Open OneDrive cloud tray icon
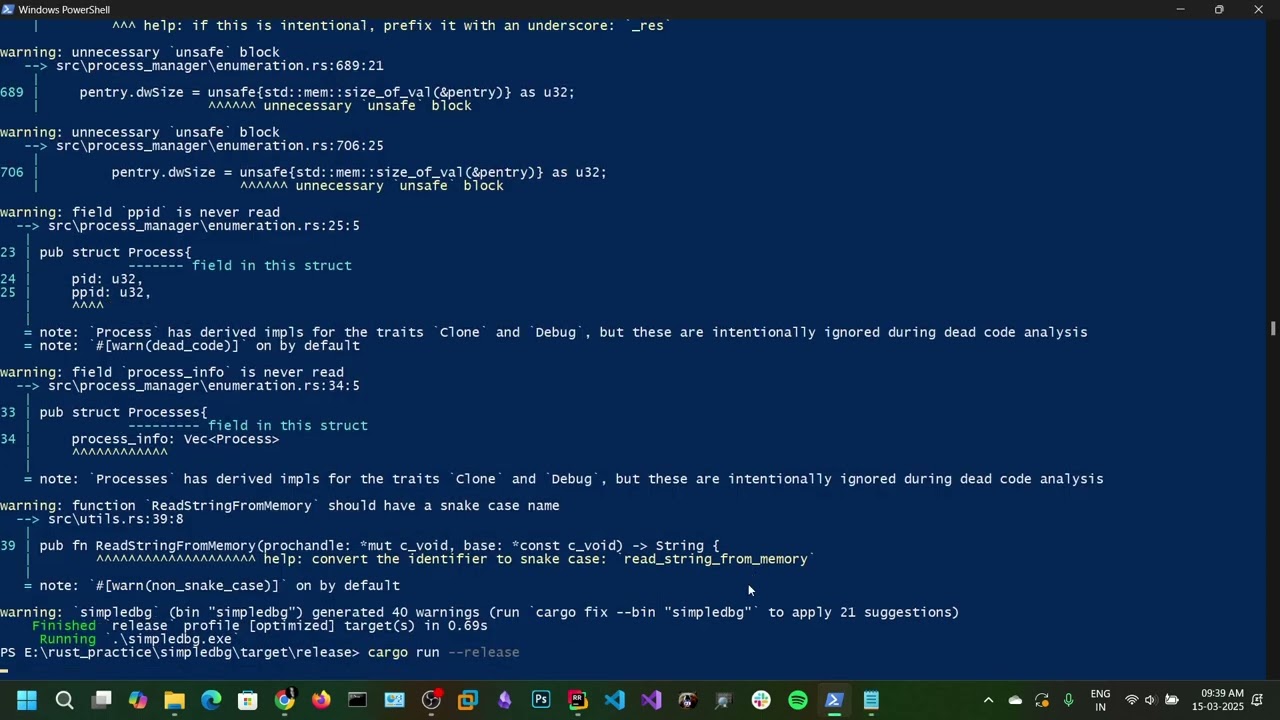The height and width of the screenshot is (720, 1280). [1015, 700]
